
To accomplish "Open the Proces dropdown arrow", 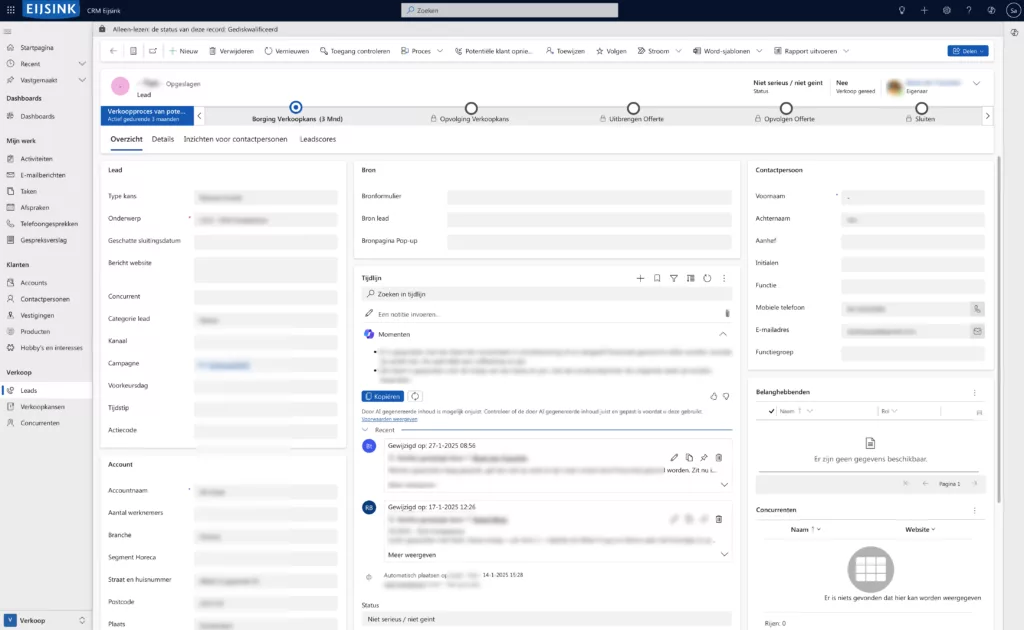I will click(x=440, y=51).
